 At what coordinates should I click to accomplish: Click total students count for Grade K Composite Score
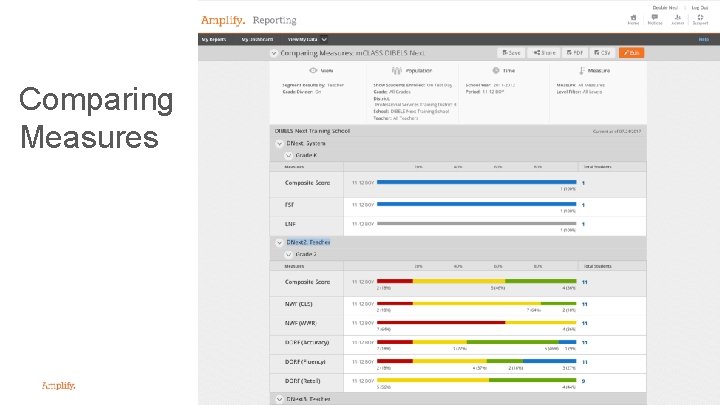pos(583,183)
